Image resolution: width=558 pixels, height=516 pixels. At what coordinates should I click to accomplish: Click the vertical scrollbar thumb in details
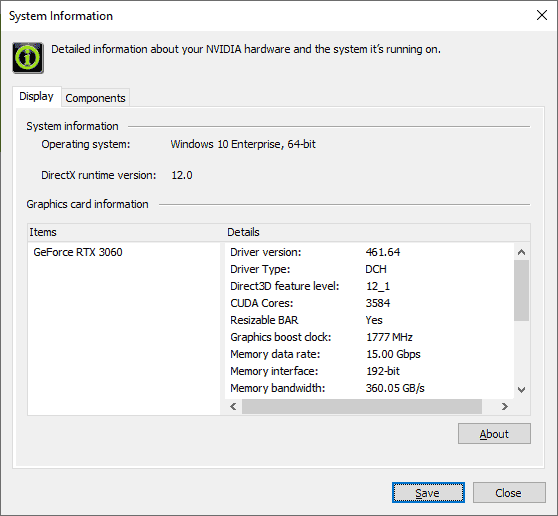coord(521,290)
